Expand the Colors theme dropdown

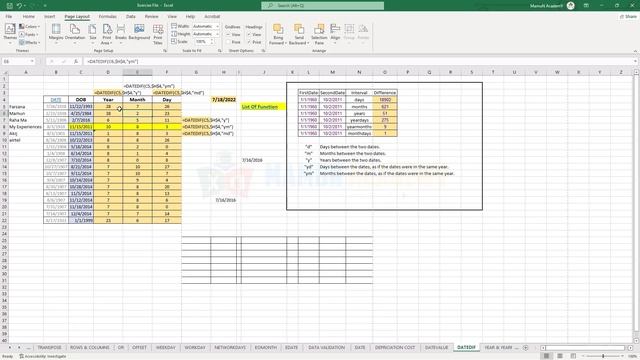[29, 27]
